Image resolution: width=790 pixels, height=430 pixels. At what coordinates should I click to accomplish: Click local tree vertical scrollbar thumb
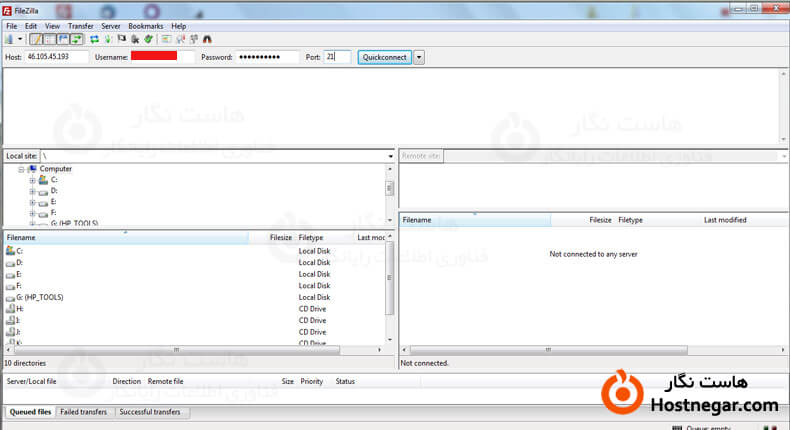coord(389,189)
